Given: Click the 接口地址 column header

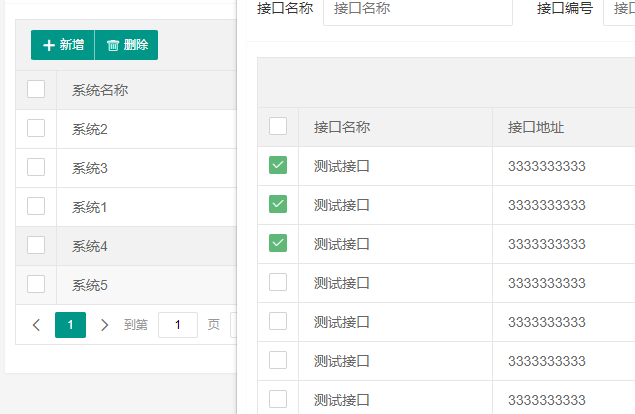Looking at the screenshot, I should [x=536, y=127].
